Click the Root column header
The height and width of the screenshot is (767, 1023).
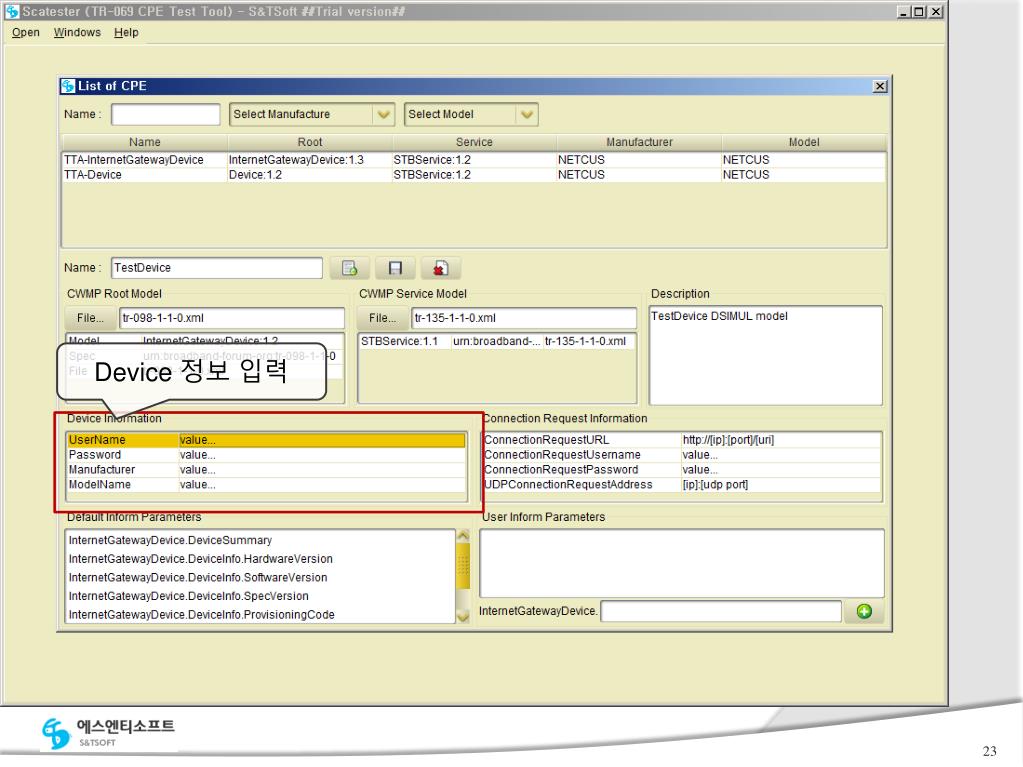tap(309, 142)
